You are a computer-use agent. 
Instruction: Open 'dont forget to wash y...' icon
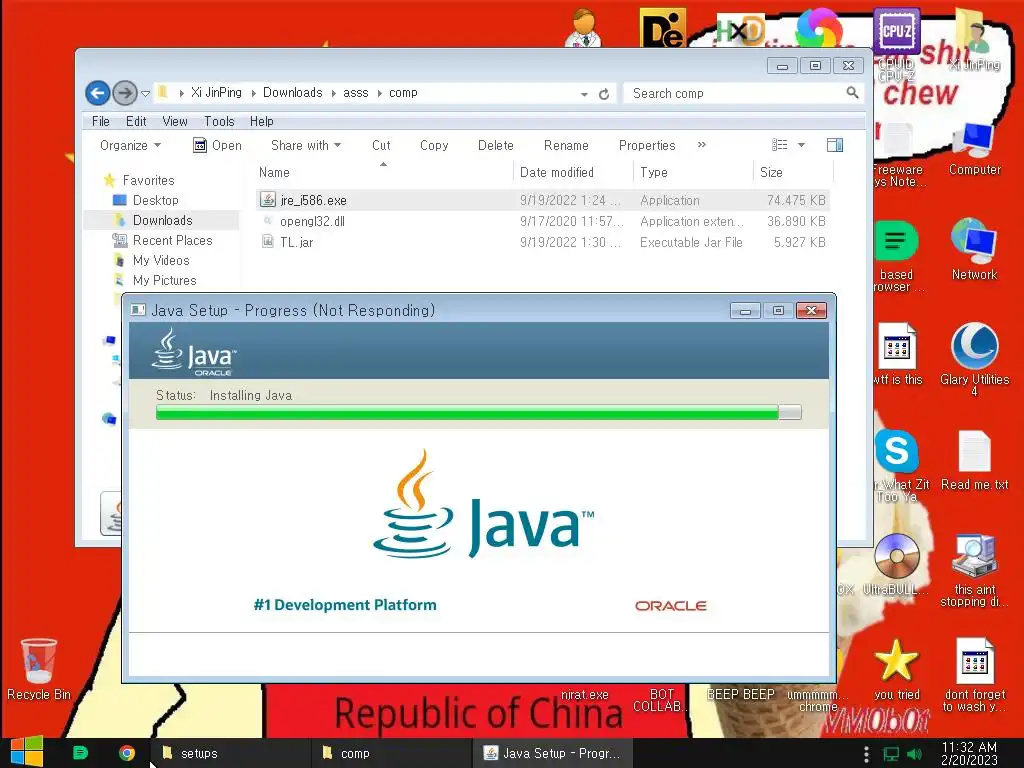974,675
